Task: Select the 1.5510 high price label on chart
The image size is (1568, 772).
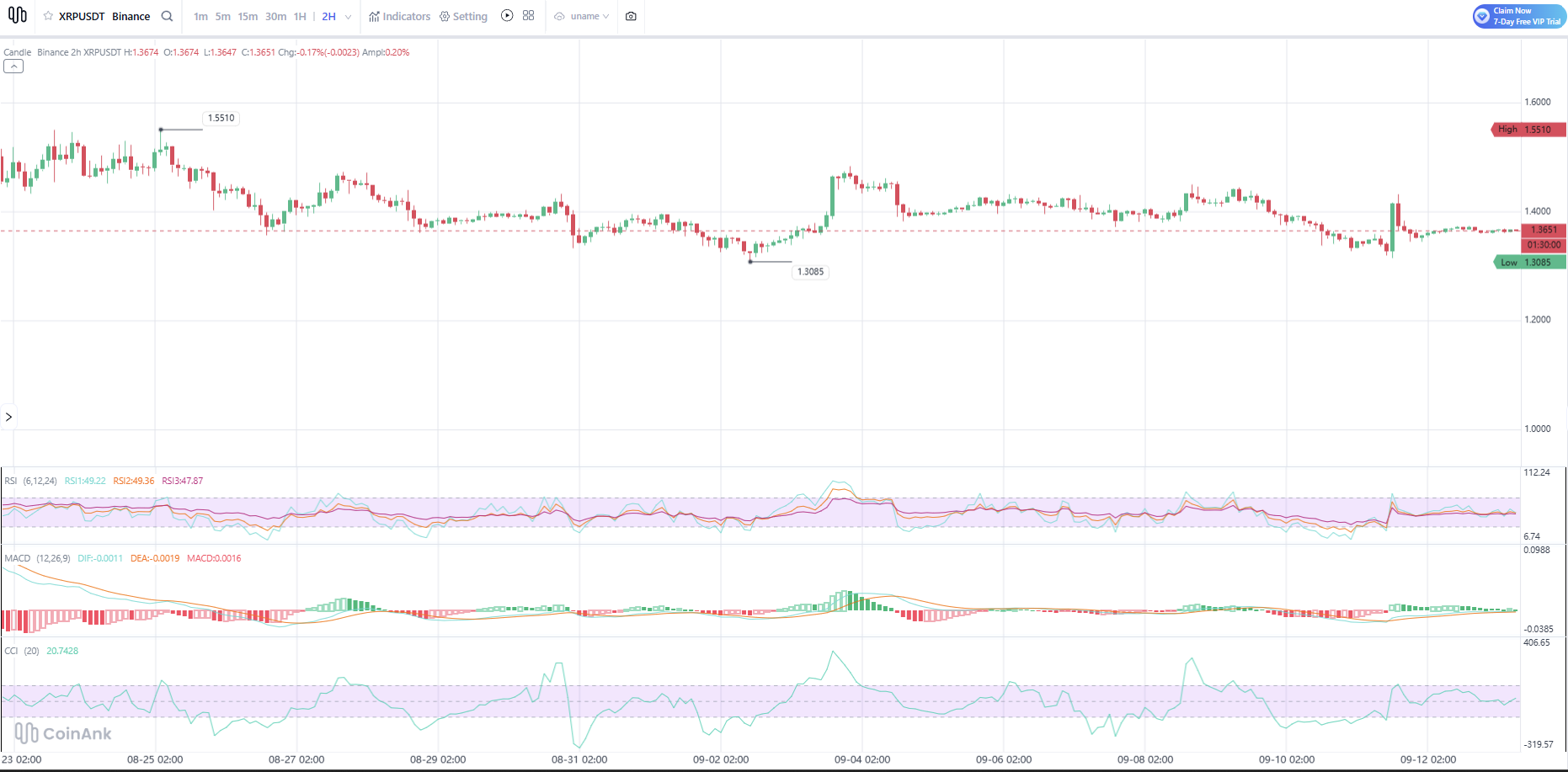Action: click(x=221, y=118)
